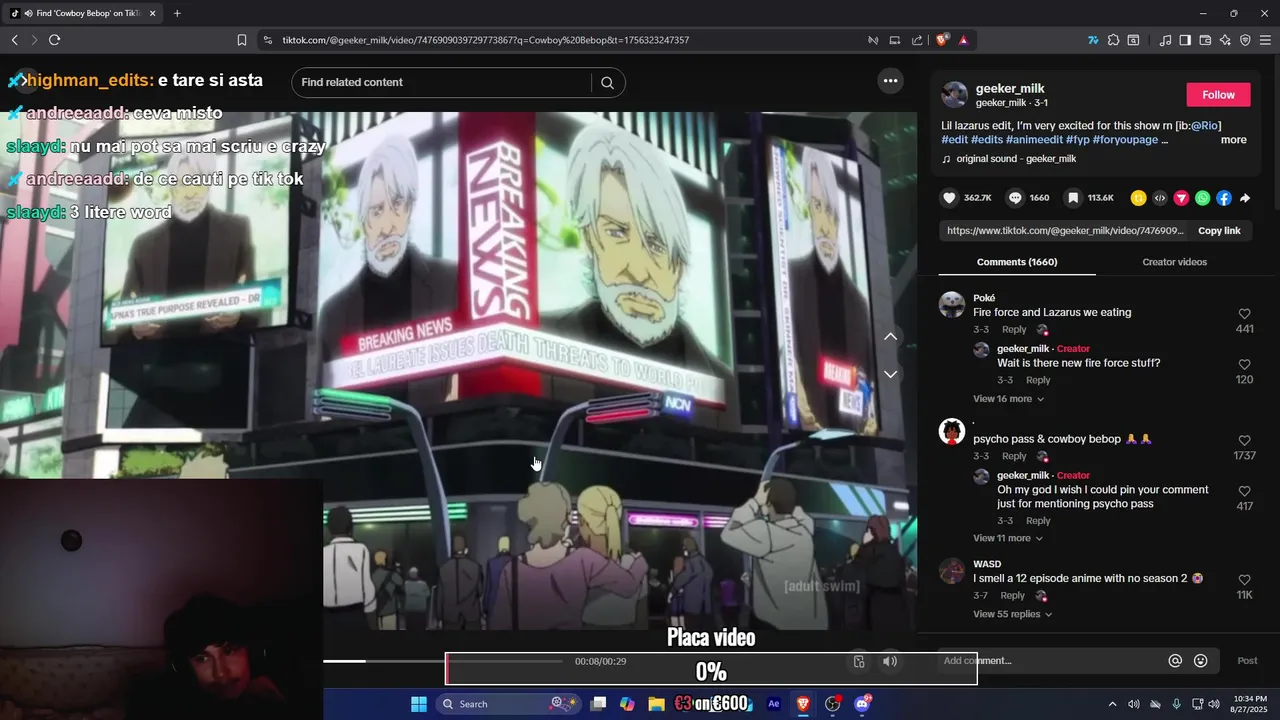Go to previous video with up chevron
1280x720 pixels.
890,337
